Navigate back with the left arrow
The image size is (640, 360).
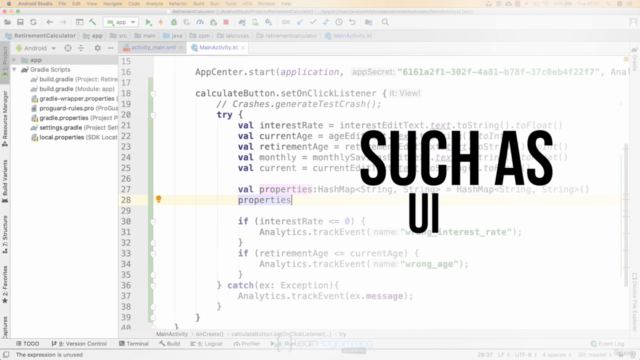point(50,22)
